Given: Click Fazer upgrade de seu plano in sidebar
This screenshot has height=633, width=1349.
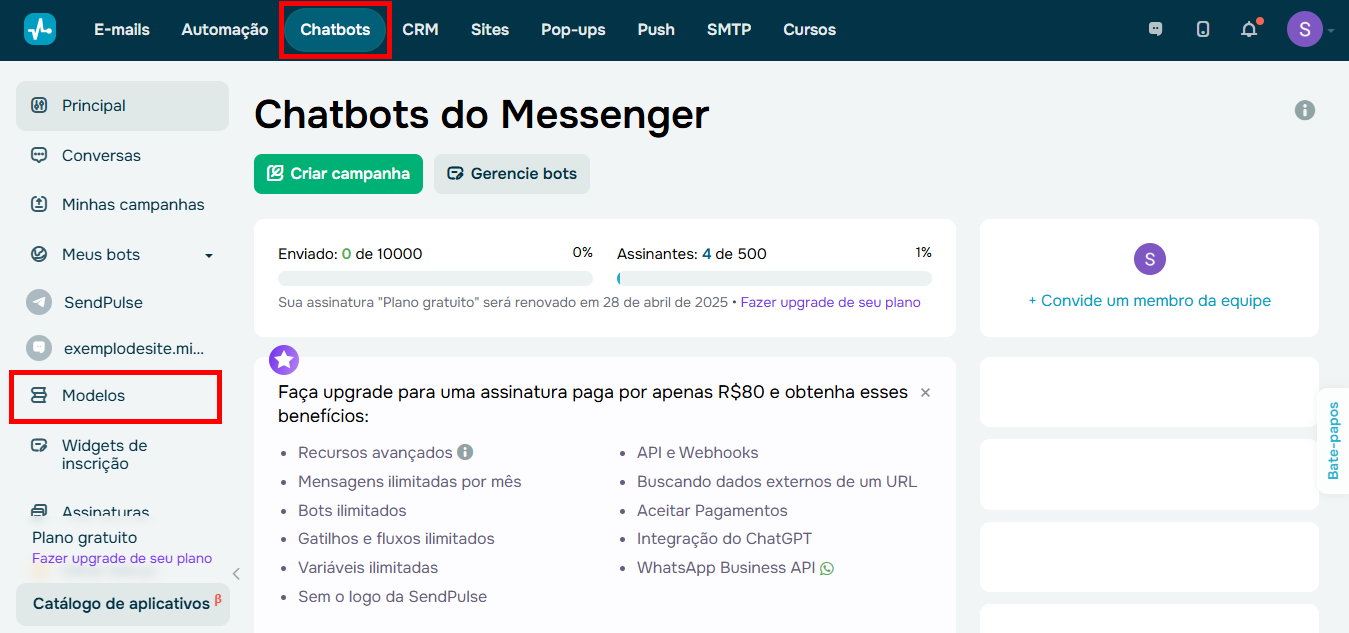Looking at the screenshot, I should pyautogui.click(x=122, y=558).
